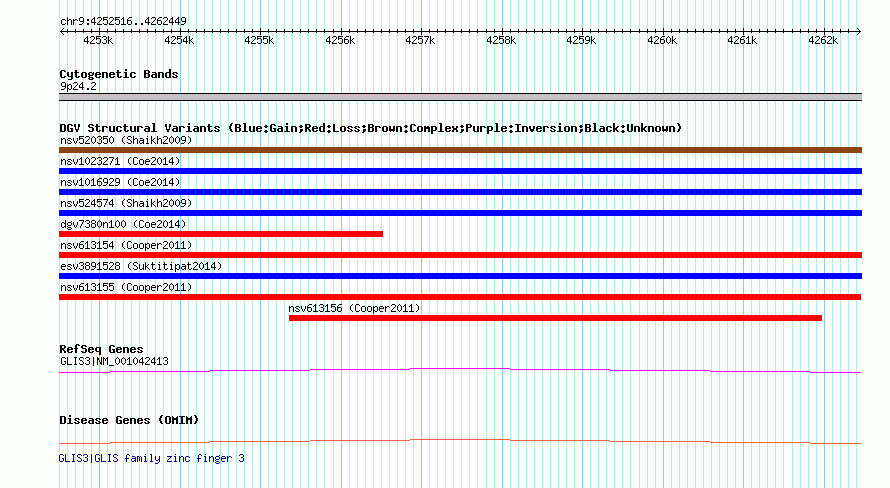This screenshot has width=890, height=488.
Task: Select the DGV Structural Variants track title
Action: pyautogui.click(x=371, y=128)
